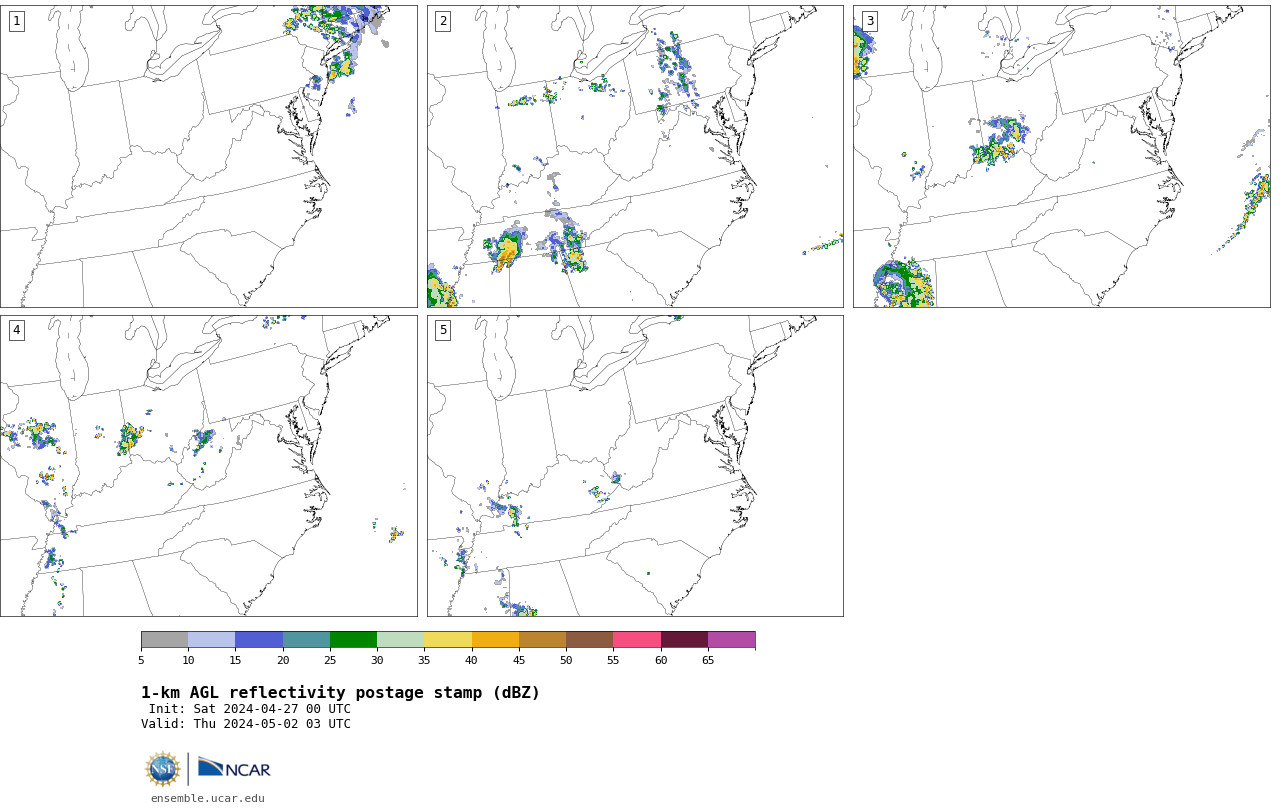Open ensemble member 2 reflectivity map
This screenshot has height=809, width=1280.
[635, 156]
